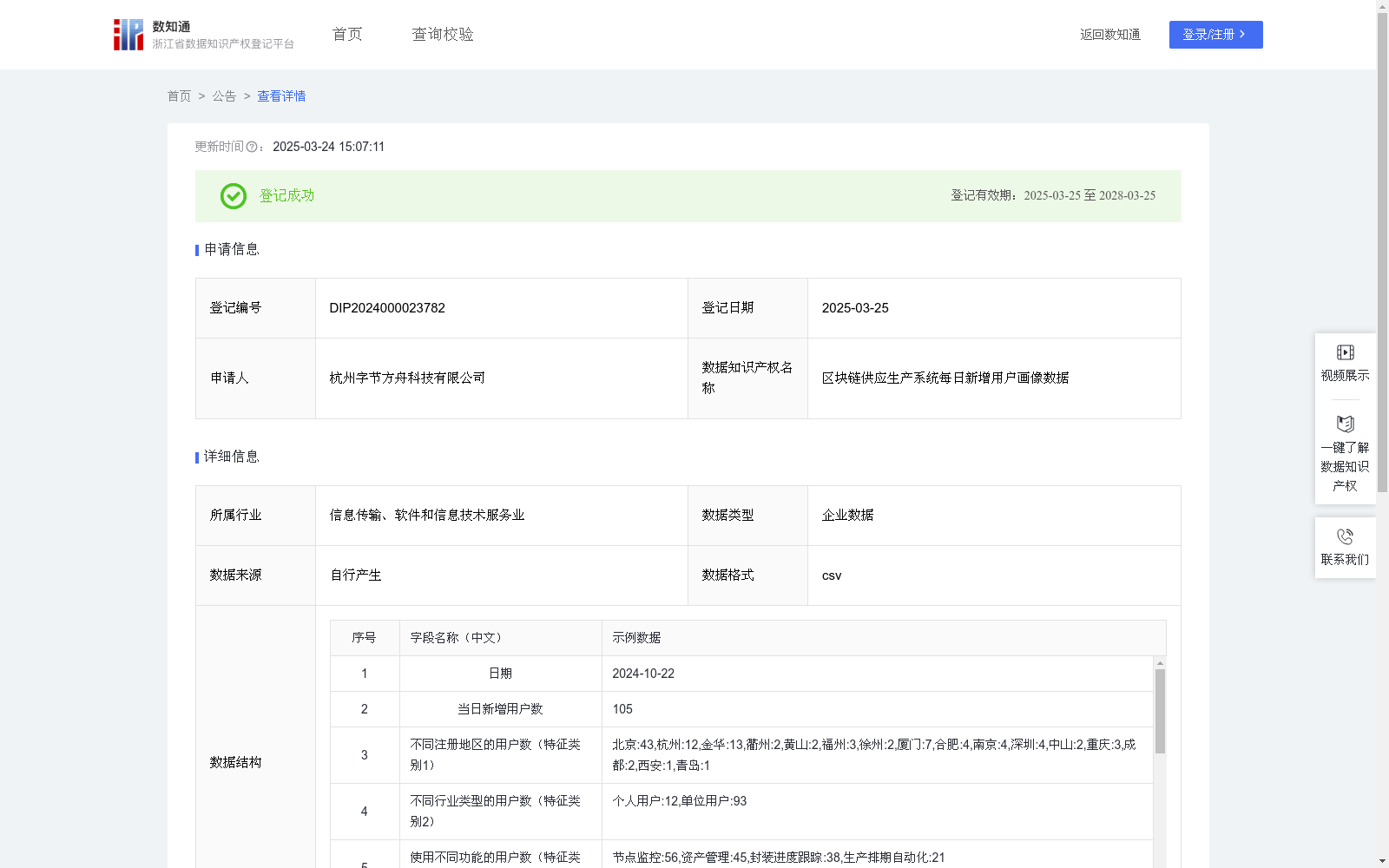Viewport: 1389px width, 868px height.
Task: Click validity period 2025-03-25 至 2028-03-25
Action: coord(1089,196)
